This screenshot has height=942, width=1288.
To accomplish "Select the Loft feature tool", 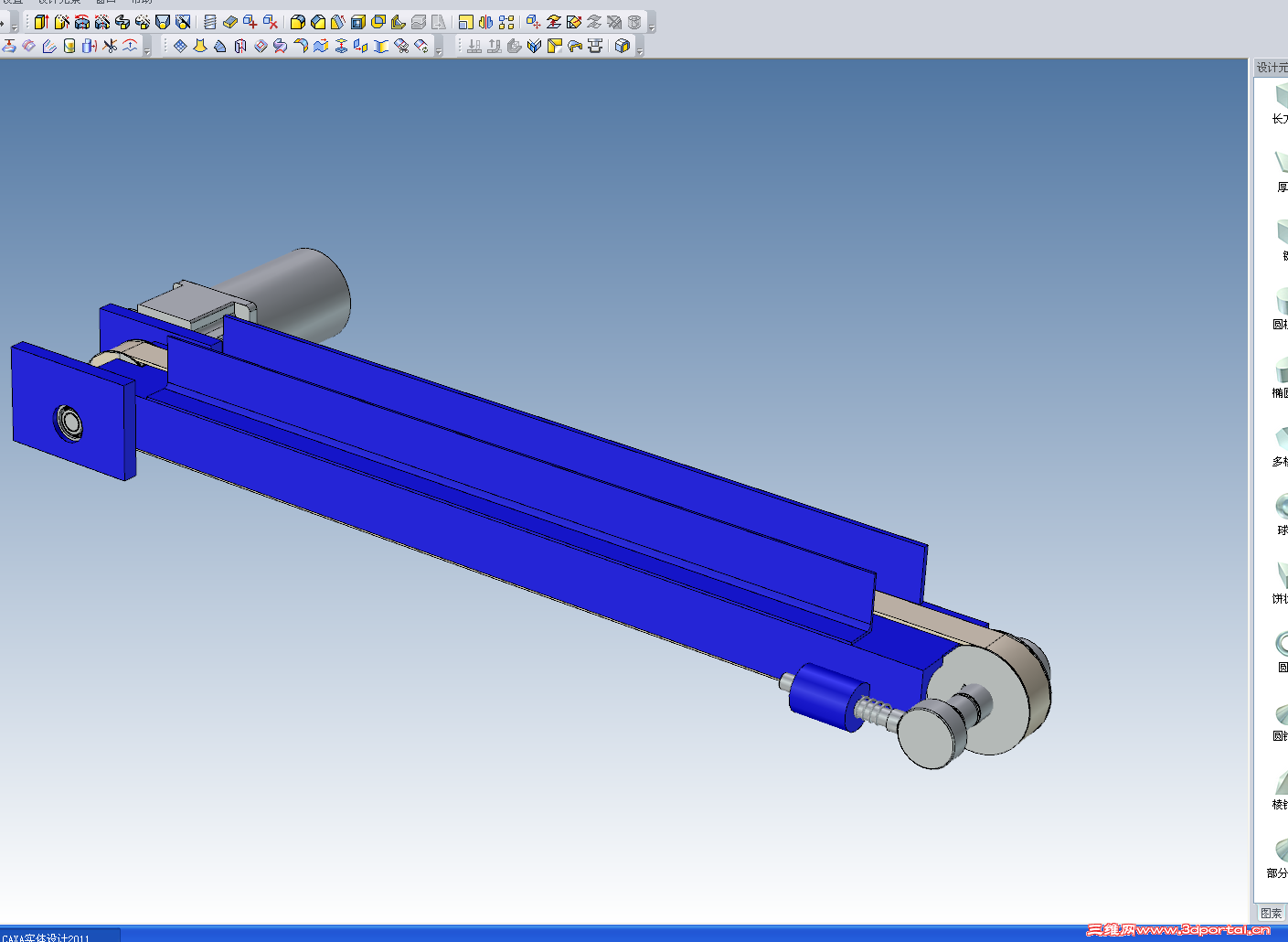I will pyautogui.click(x=162, y=22).
